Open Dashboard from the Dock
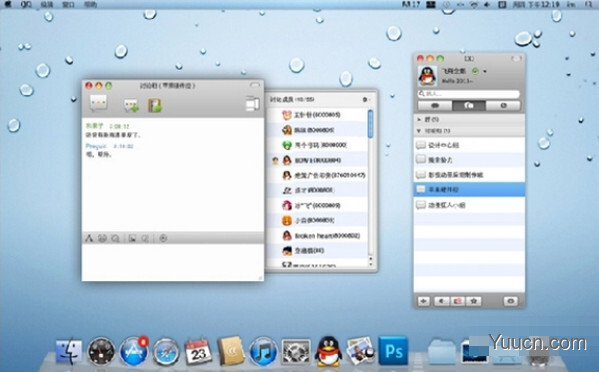Screen dimensions: 599x372 pyautogui.click(x=101, y=352)
